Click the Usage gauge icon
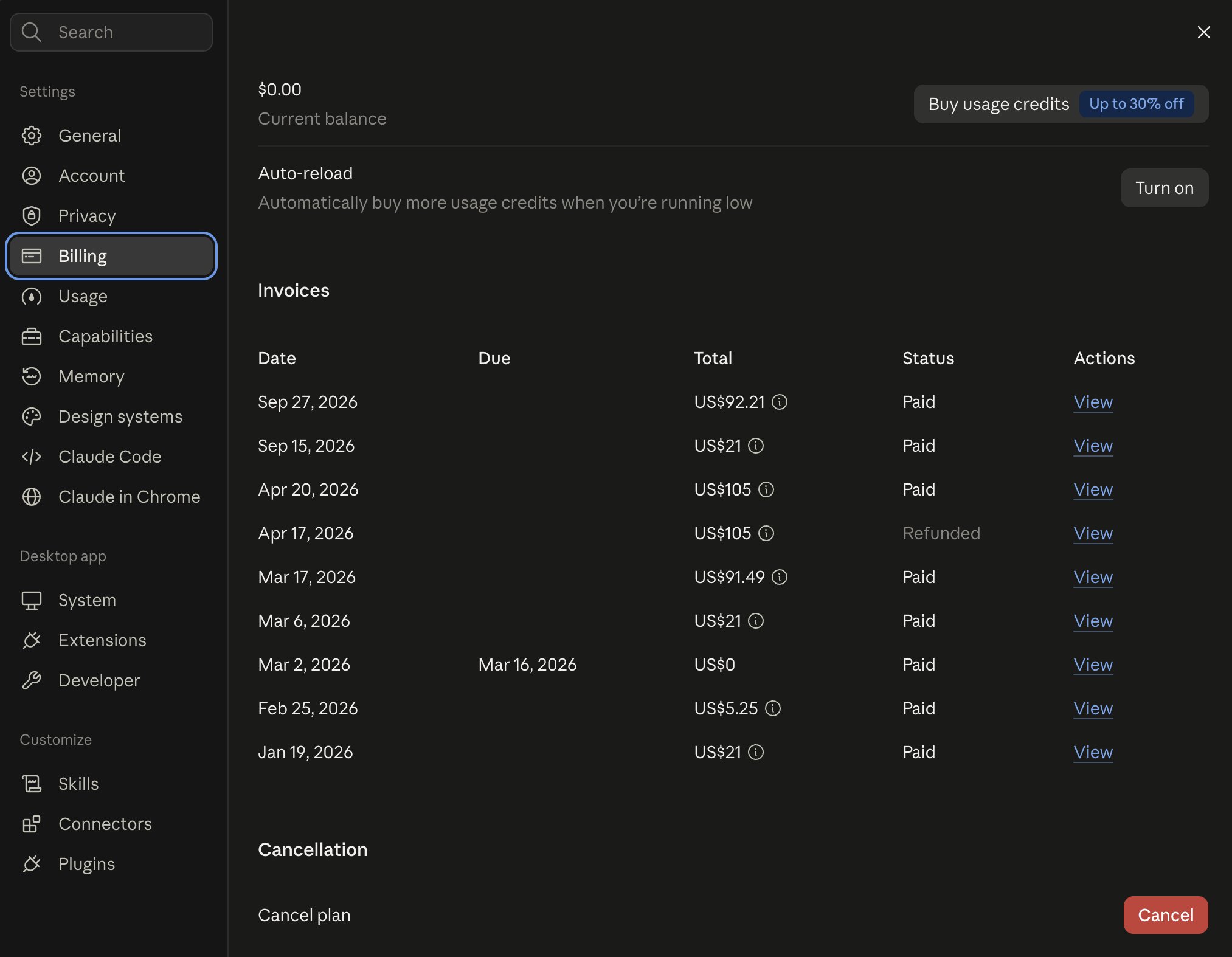1232x957 pixels. click(x=32, y=296)
